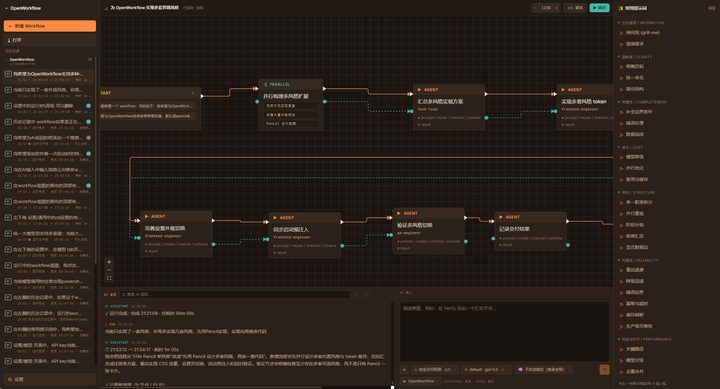Screen dimensions: 720x389
Task: Open the default · gpt-5.5 model dropdown
Action: [487, 369]
